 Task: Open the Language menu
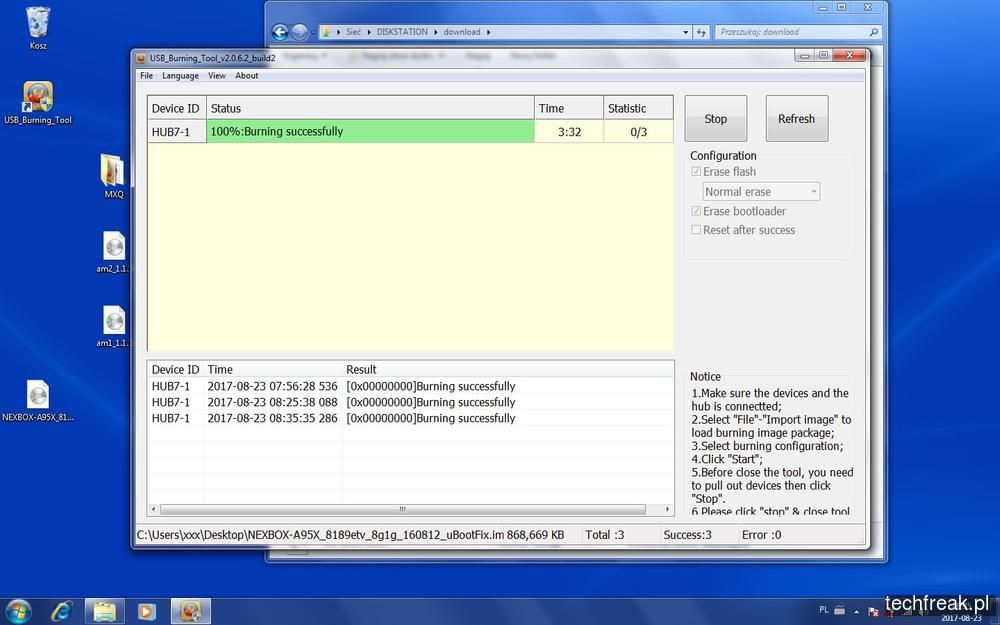coord(180,75)
